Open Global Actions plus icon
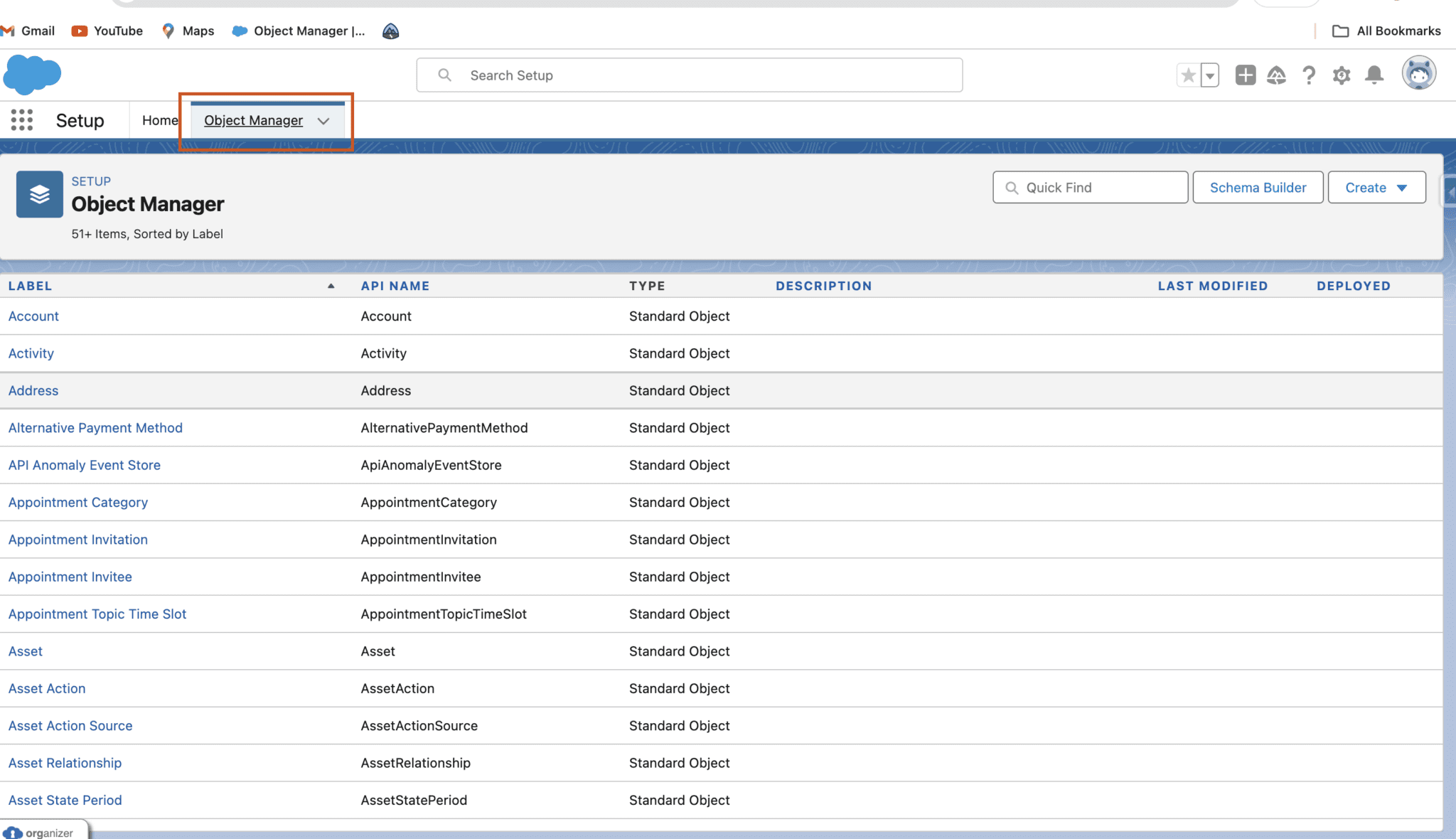 (x=1245, y=75)
